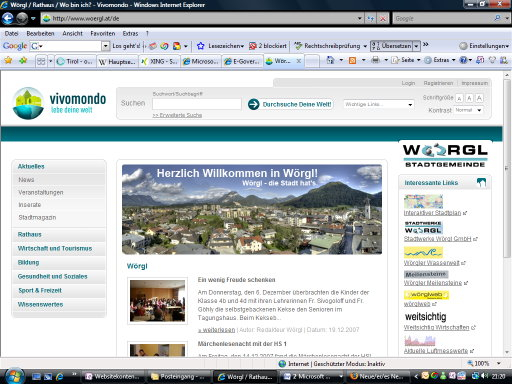512x384 pixels.
Task: Click the Login link
Action: pyautogui.click(x=408, y=83)
